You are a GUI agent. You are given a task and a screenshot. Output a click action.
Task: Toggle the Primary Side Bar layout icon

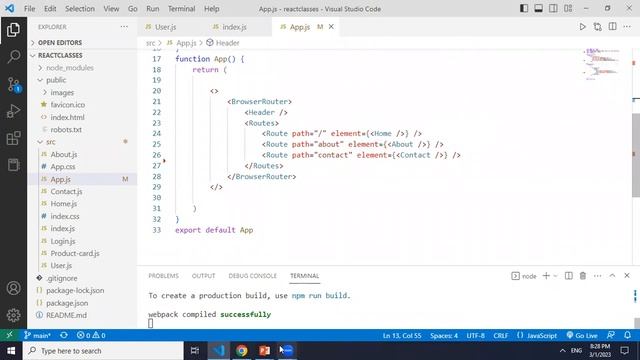524,9
